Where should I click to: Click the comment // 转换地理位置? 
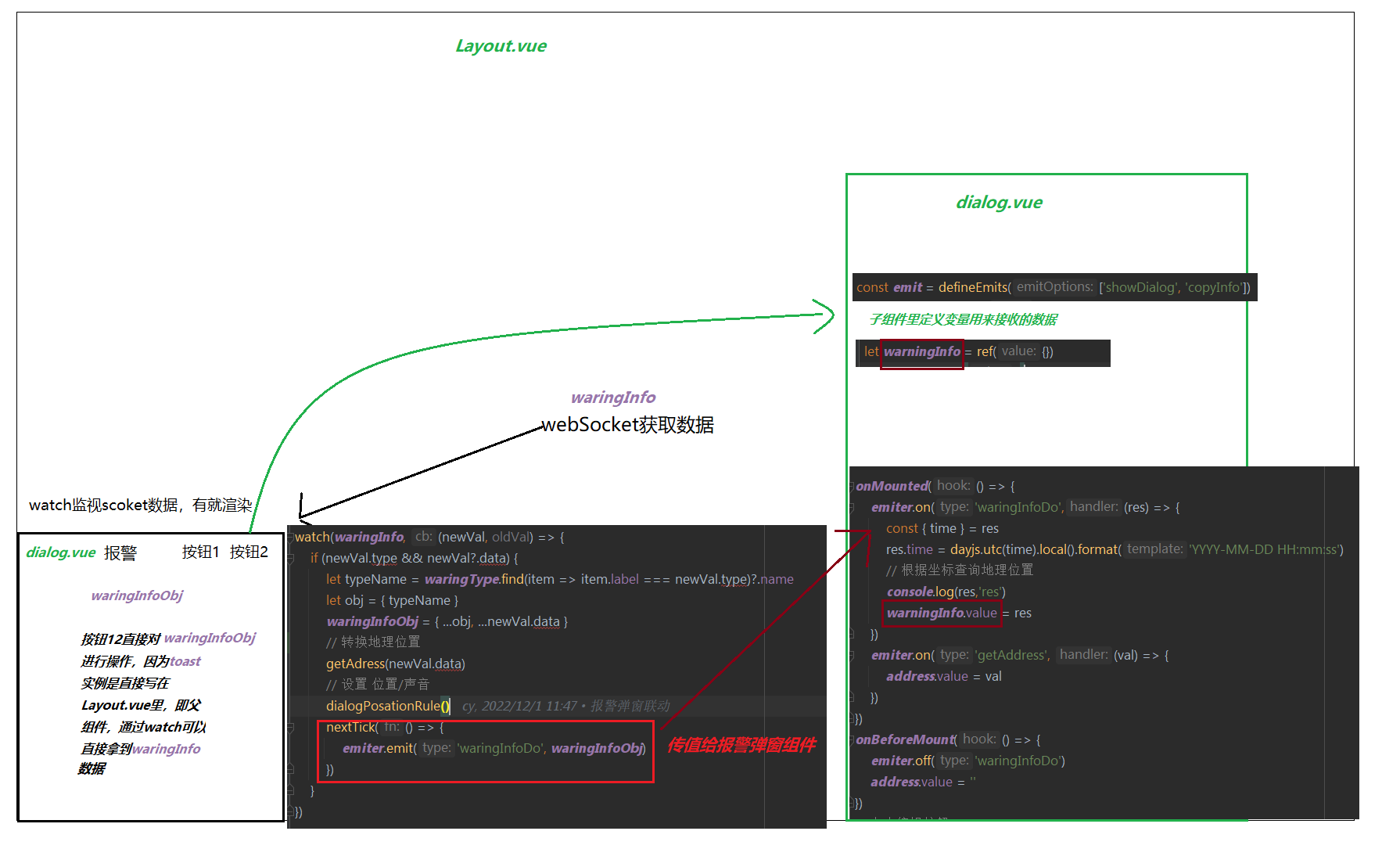point(373,642)
